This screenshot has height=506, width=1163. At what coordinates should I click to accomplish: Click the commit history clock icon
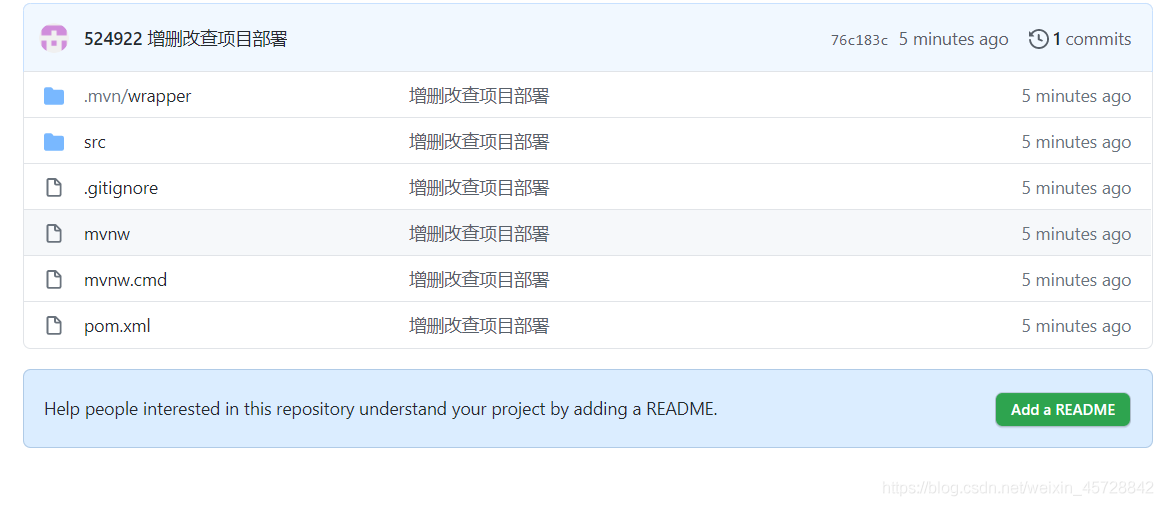tap(1038, 39)
